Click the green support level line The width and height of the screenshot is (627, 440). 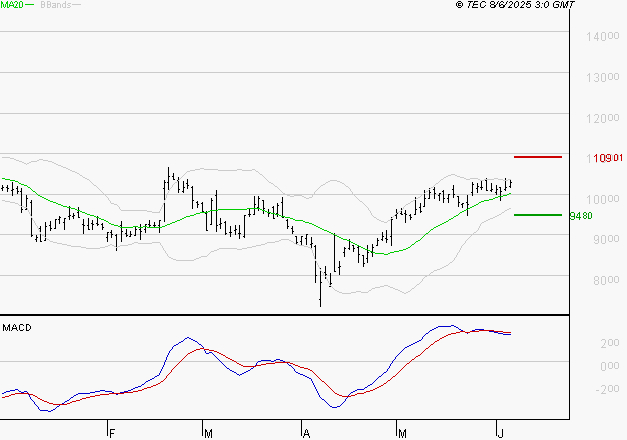pyautogui.click(x=538, y=215)
